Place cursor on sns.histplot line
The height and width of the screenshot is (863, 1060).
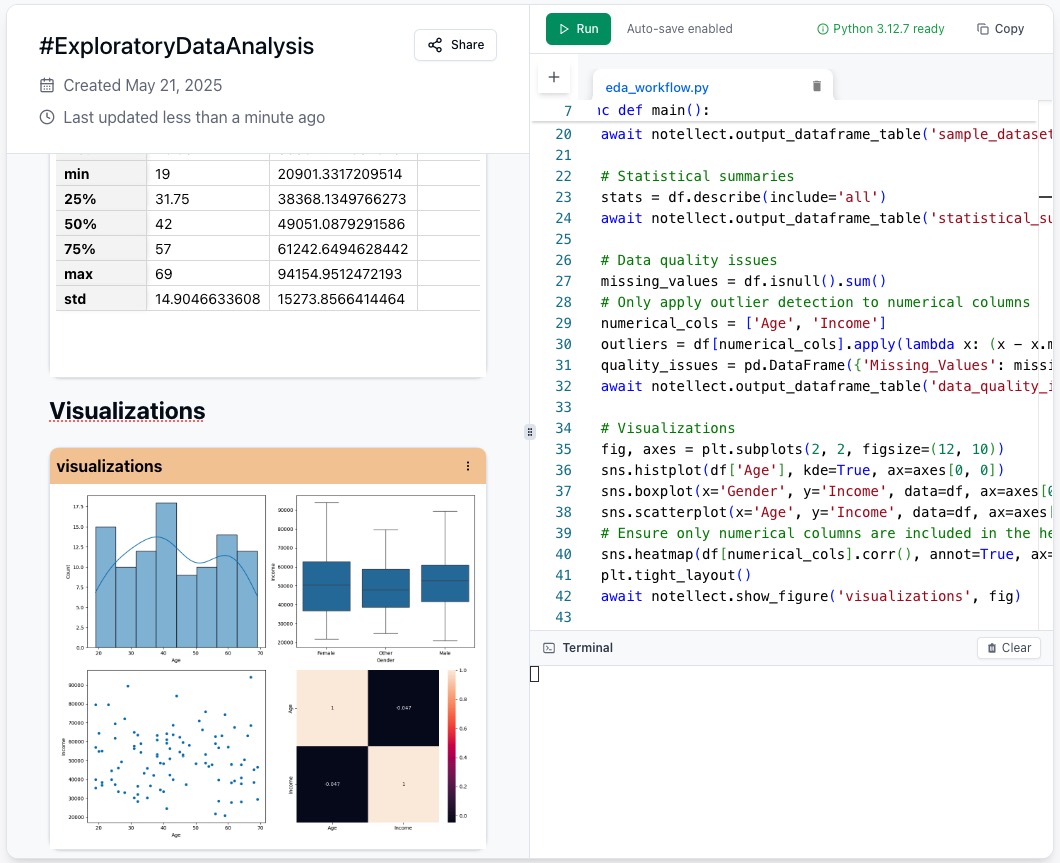[802, 470]
